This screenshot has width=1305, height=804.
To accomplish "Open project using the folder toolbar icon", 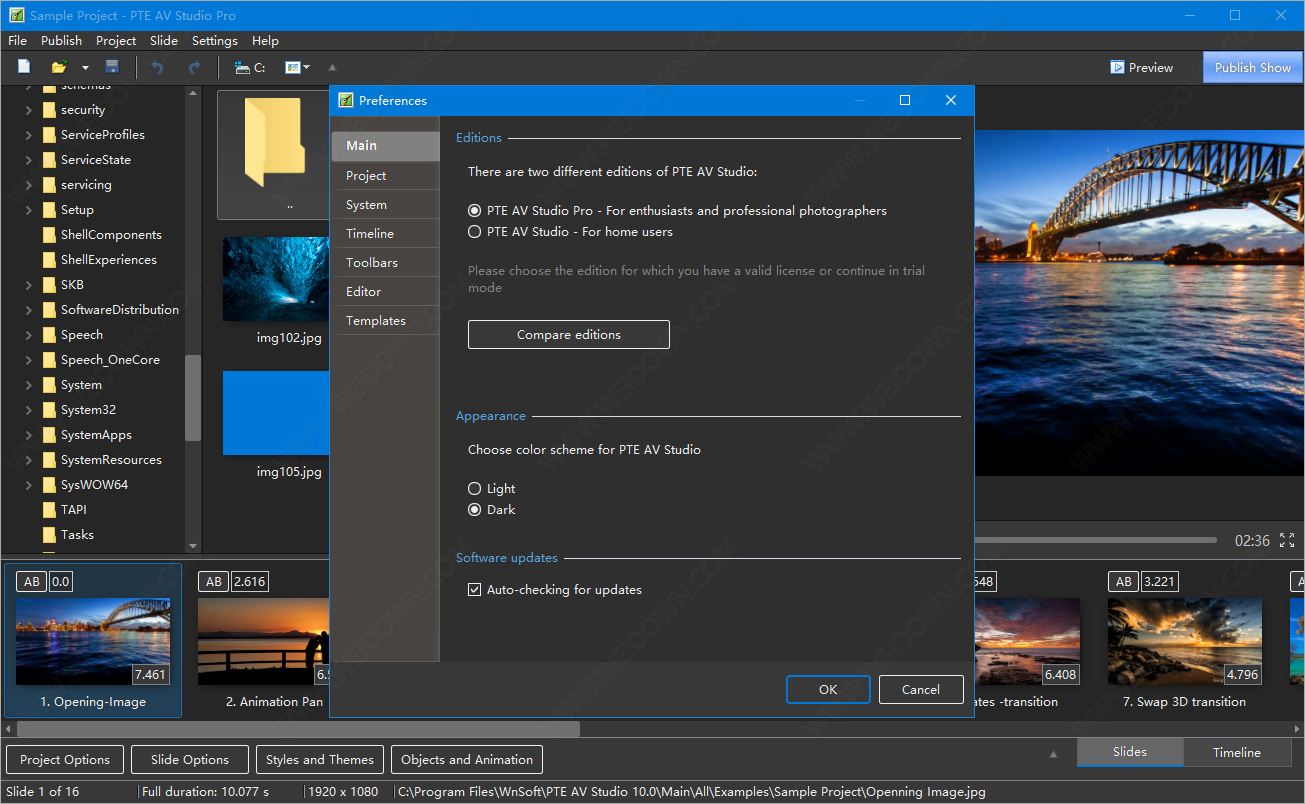I will [x=59, y=67].
